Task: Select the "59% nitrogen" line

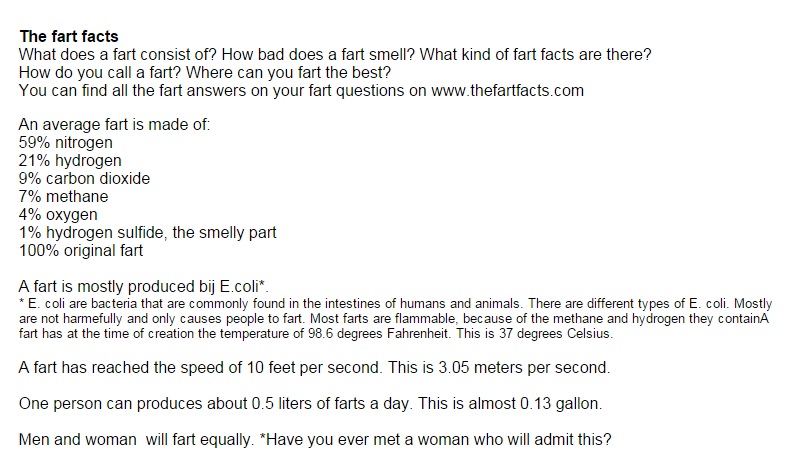Action: pos(66,143)
